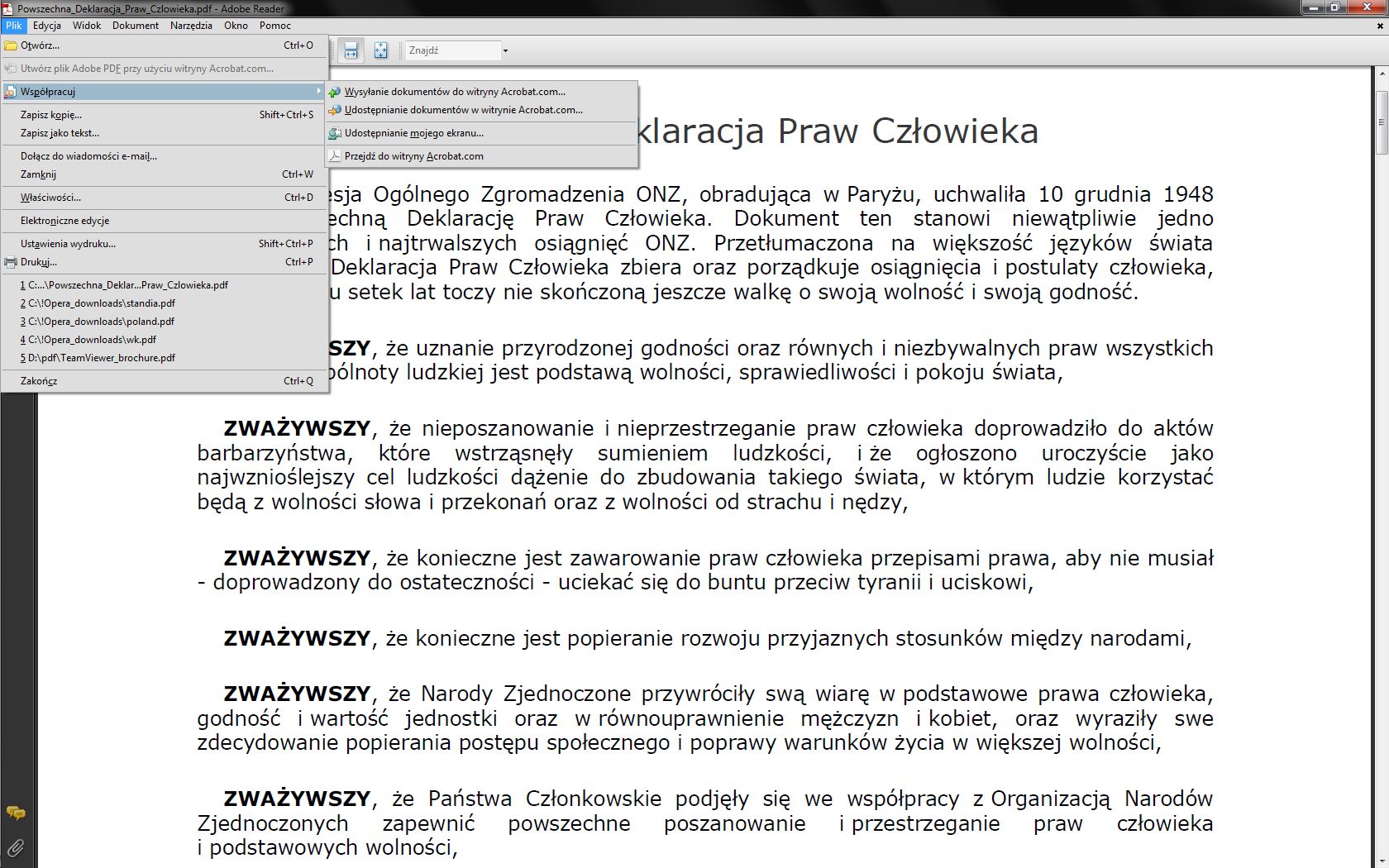Viewport: 1389px width, 868px height.
Task: Choose Otwórz... from the Plik menu
Action: (x=165, y=45)
